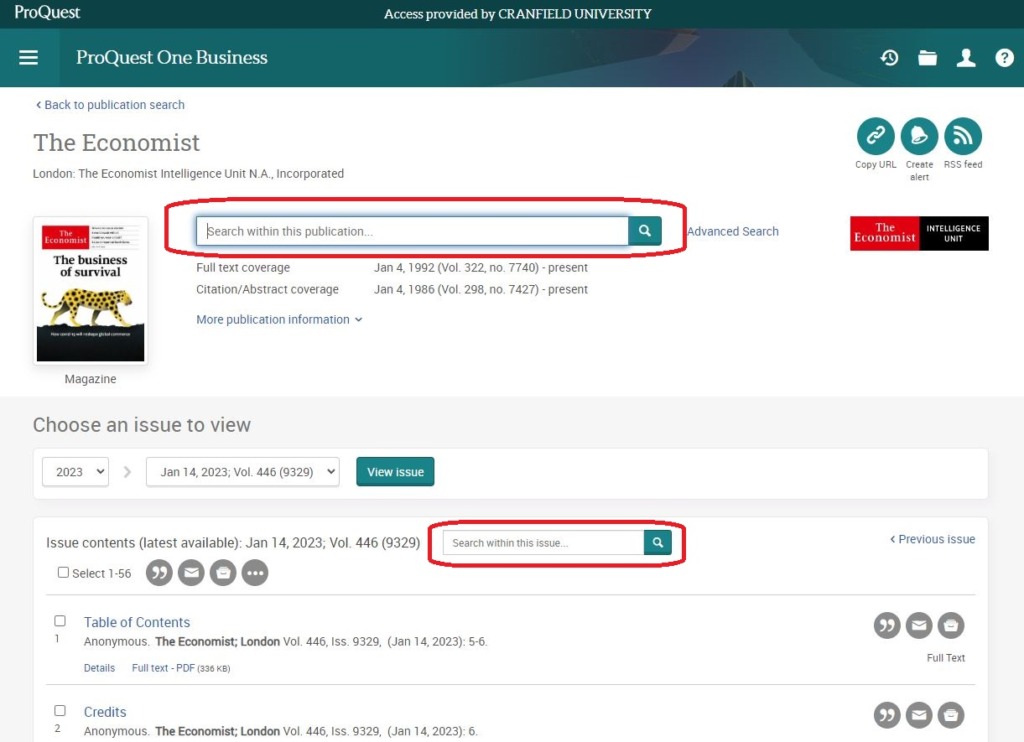Open the Advanced Search link

pos(732,231)
